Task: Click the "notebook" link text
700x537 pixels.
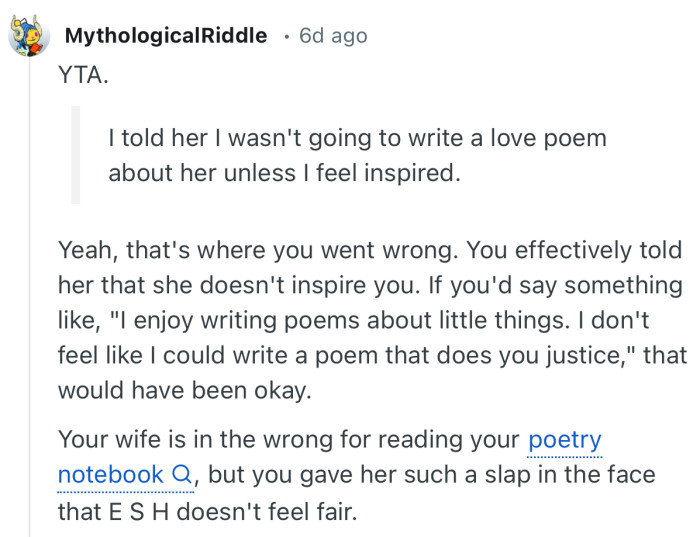Action: click(110, 474)
